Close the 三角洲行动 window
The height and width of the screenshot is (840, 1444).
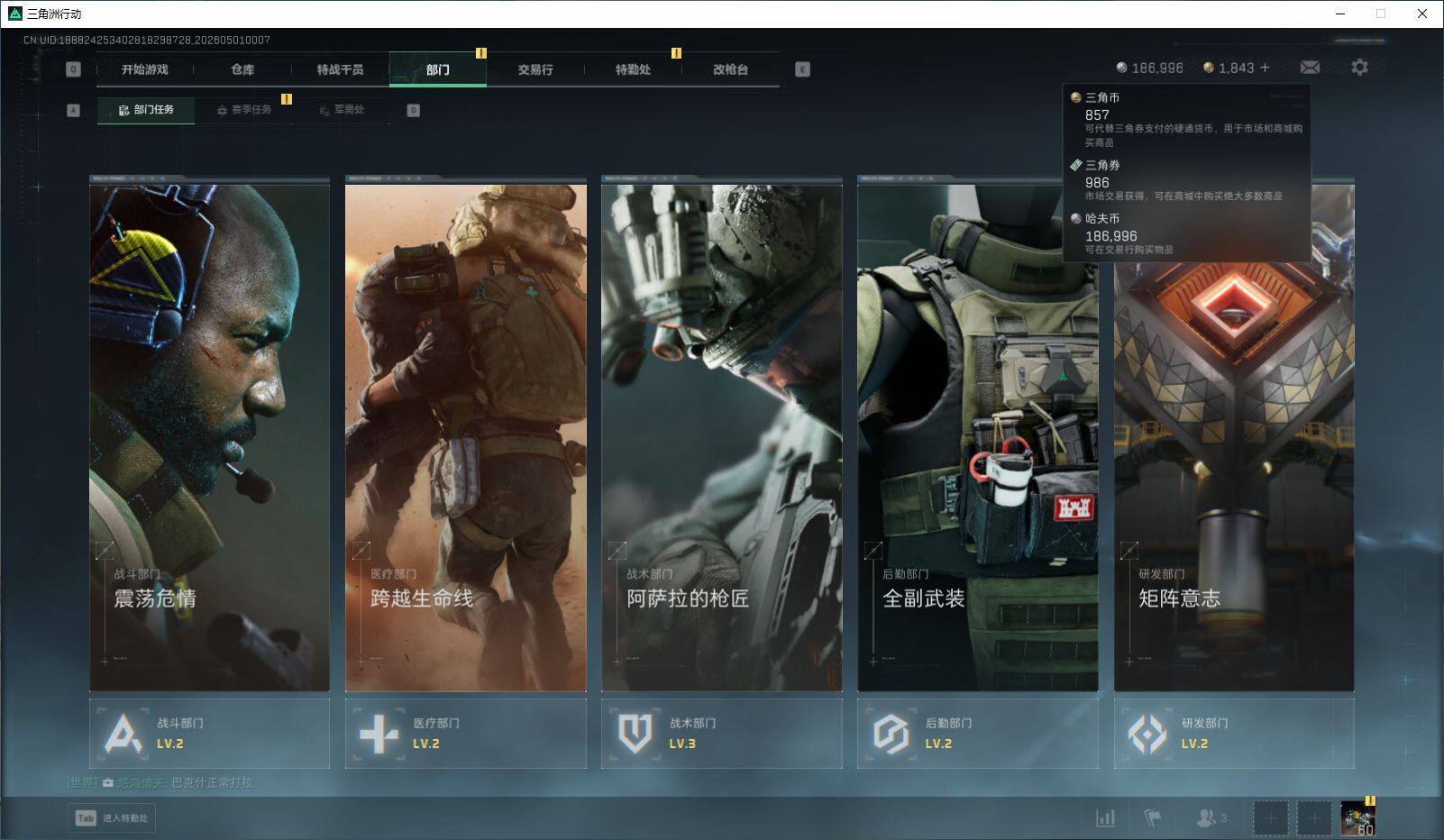coord(1422,14)
